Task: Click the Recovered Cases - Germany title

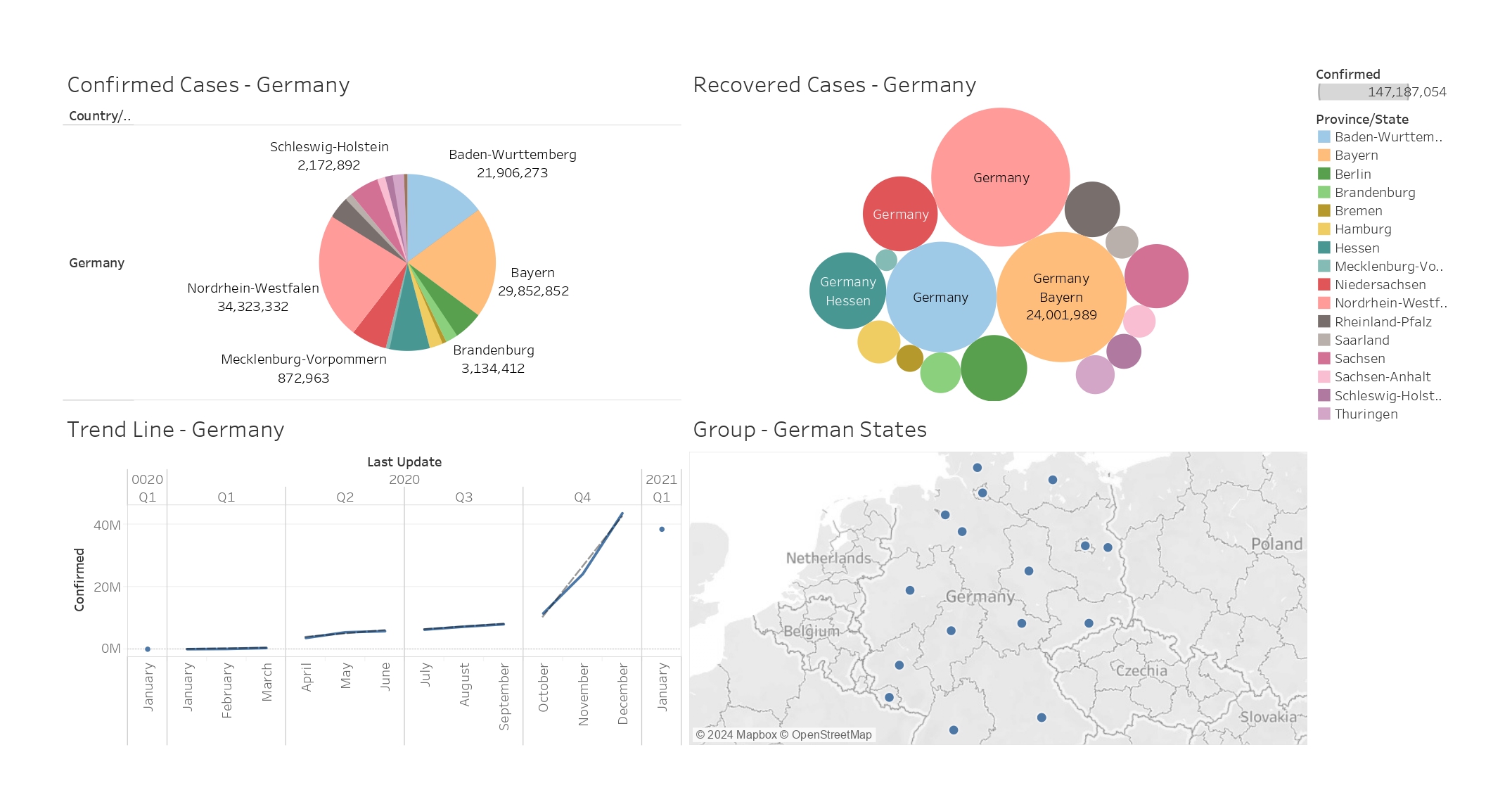Action: 835,85
